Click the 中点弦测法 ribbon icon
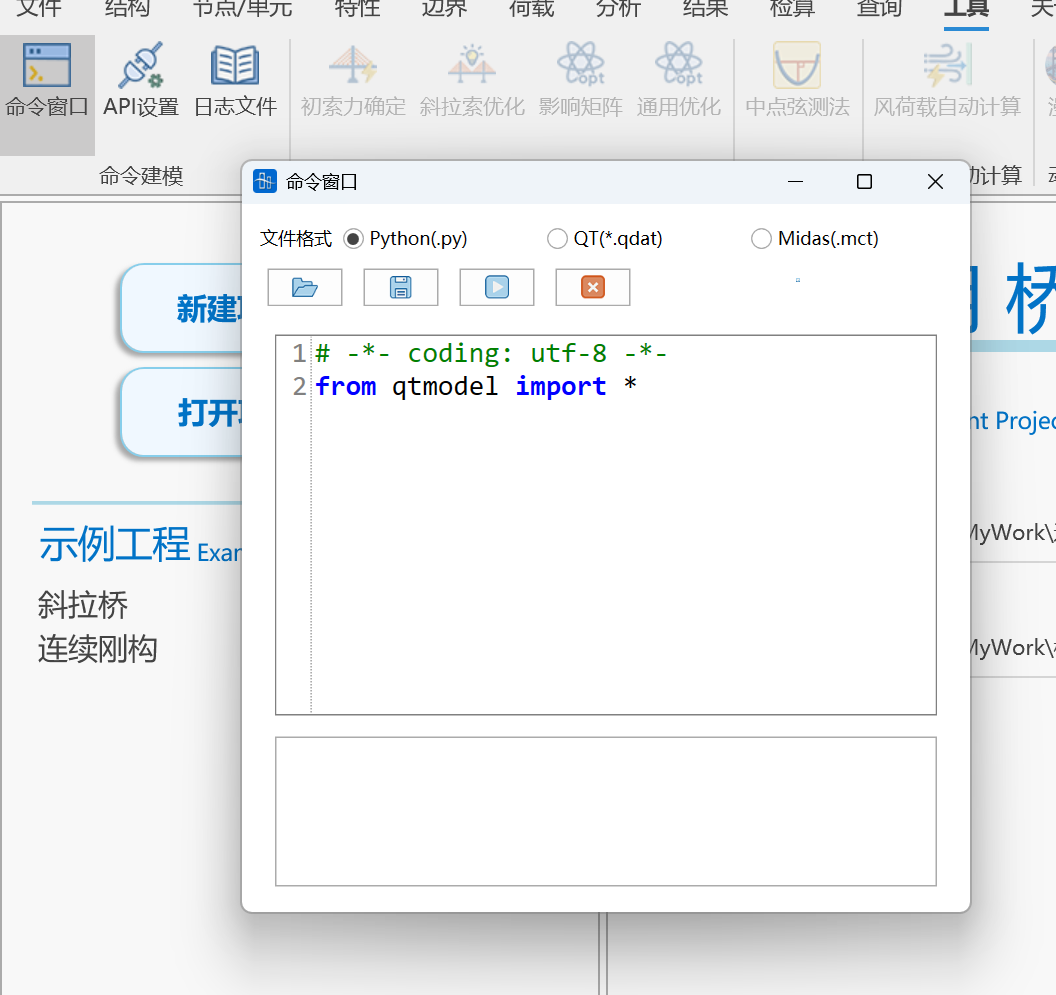Image resolution: width=1056 pixels, height=995 pixels. click(797, 81)
